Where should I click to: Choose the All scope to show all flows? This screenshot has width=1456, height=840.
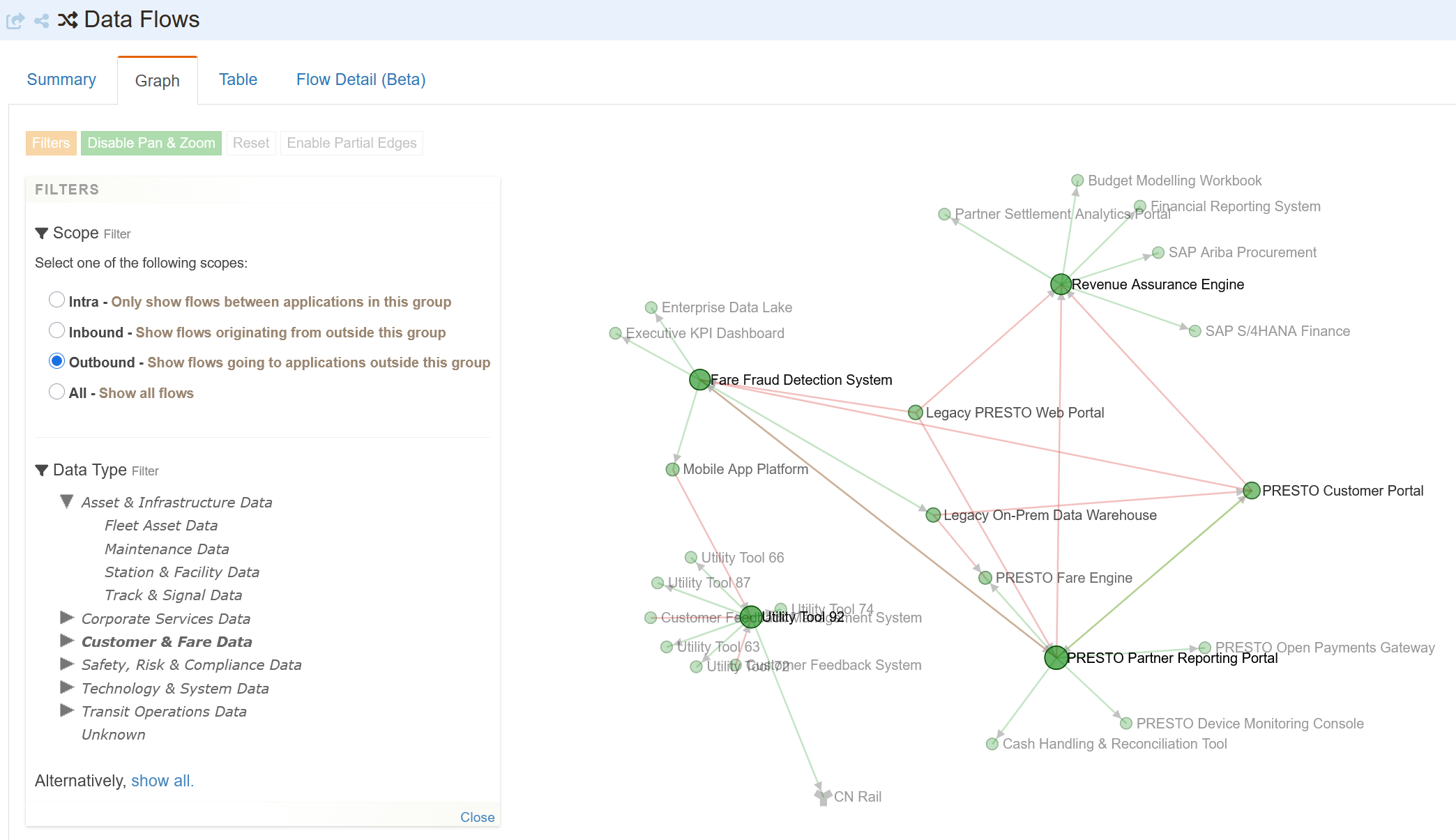[56, 392]
